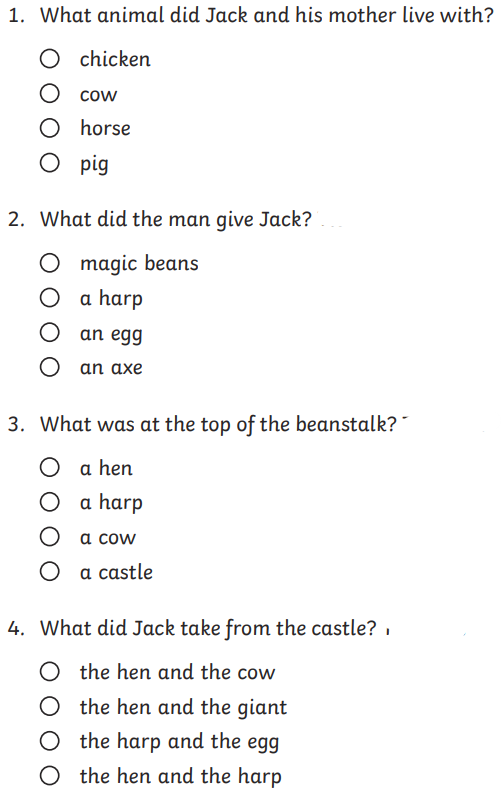Mark 'pig' as the answer
This screenshot has width=502, height=790.
(50, 163)
